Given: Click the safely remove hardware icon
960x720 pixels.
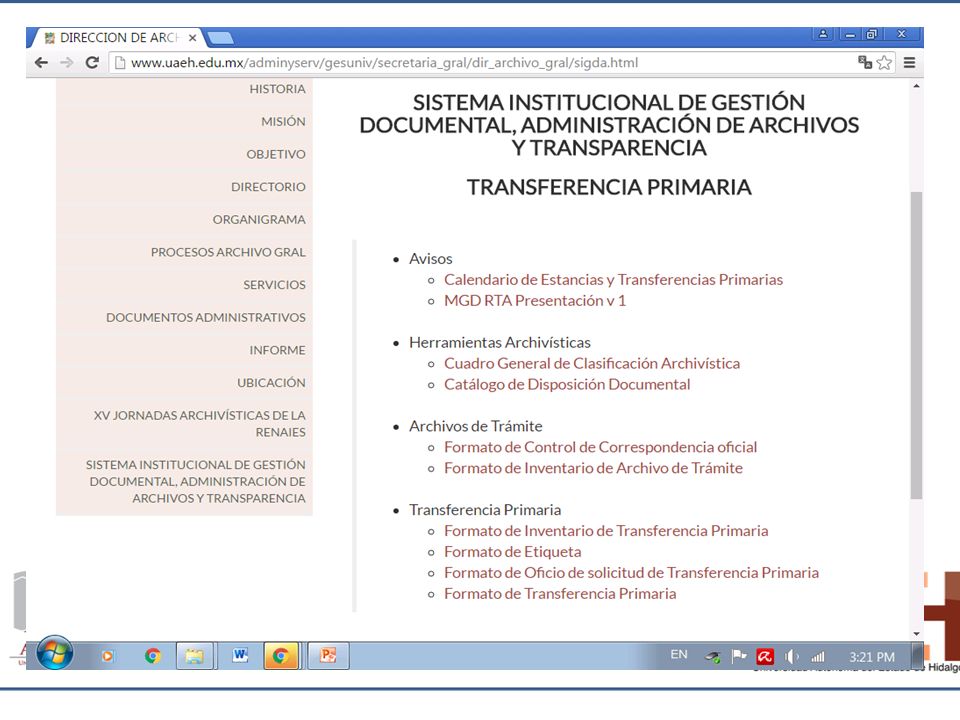Looking at the screenshot, I should pos(713,658).
